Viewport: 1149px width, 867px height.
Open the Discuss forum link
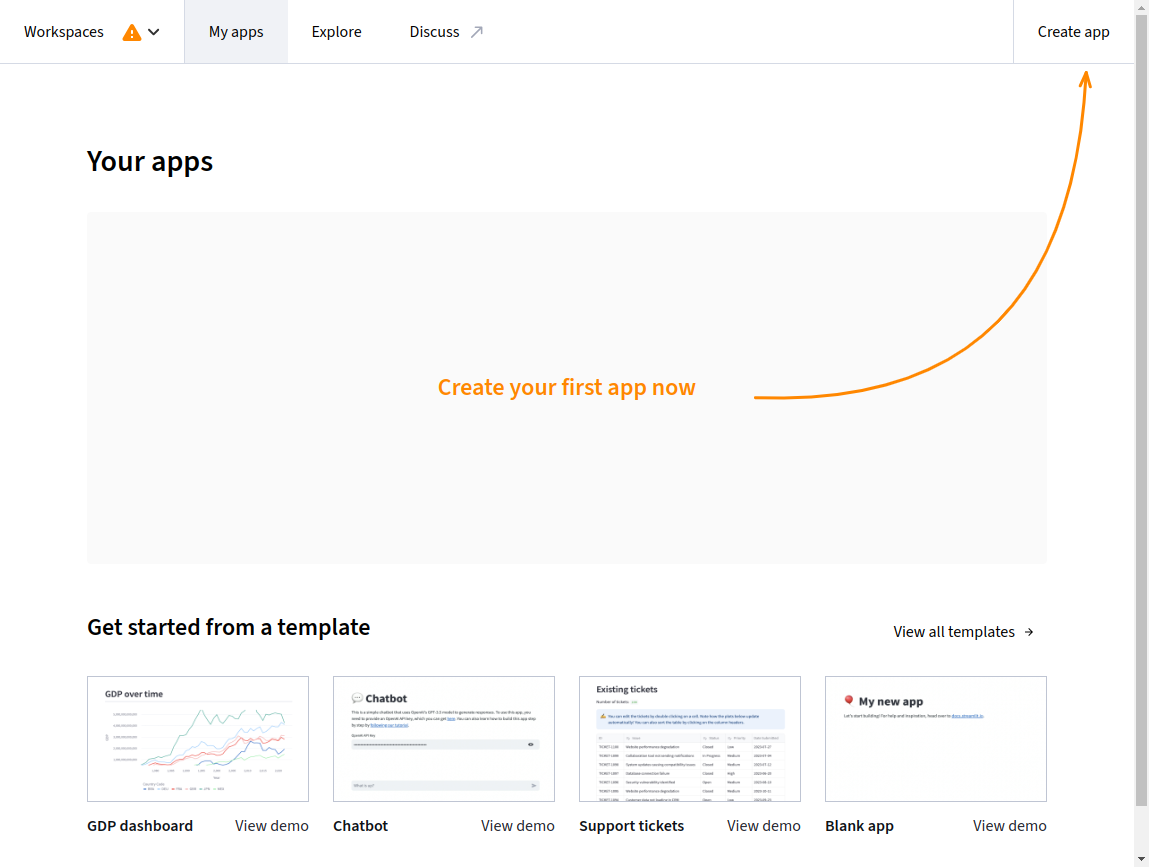(x=434, y=32)
